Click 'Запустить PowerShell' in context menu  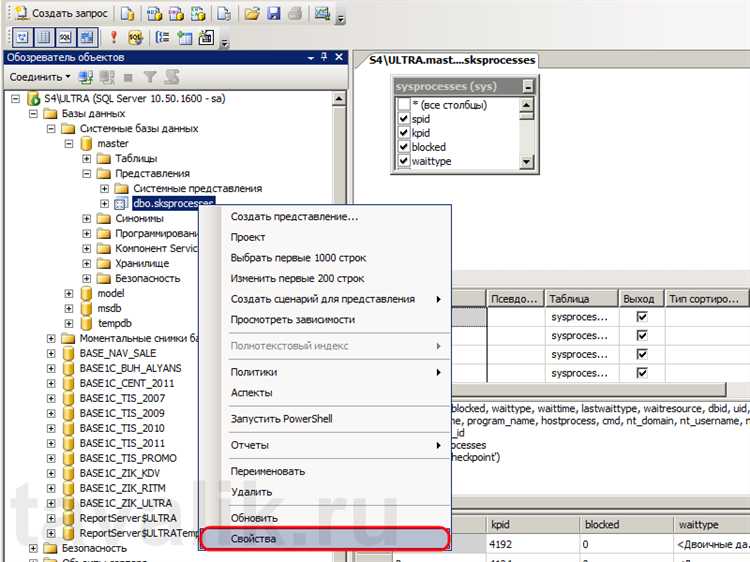[281, 419]
